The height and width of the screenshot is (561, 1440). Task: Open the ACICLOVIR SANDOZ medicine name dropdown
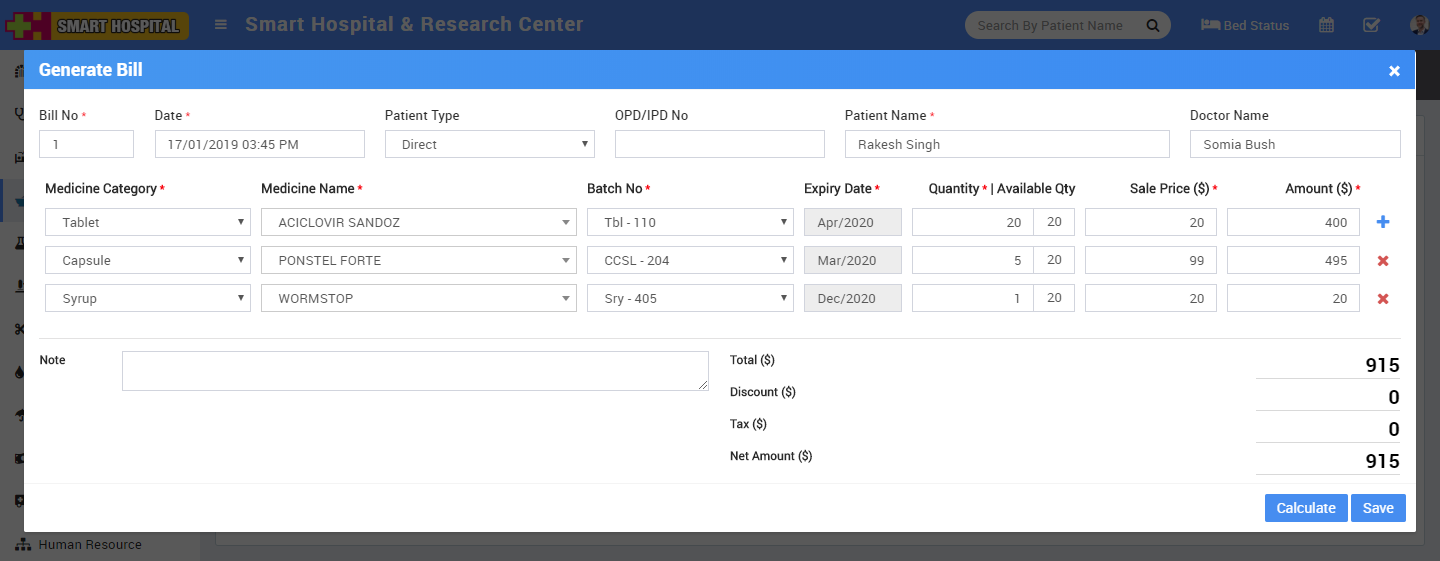point(418,223)
